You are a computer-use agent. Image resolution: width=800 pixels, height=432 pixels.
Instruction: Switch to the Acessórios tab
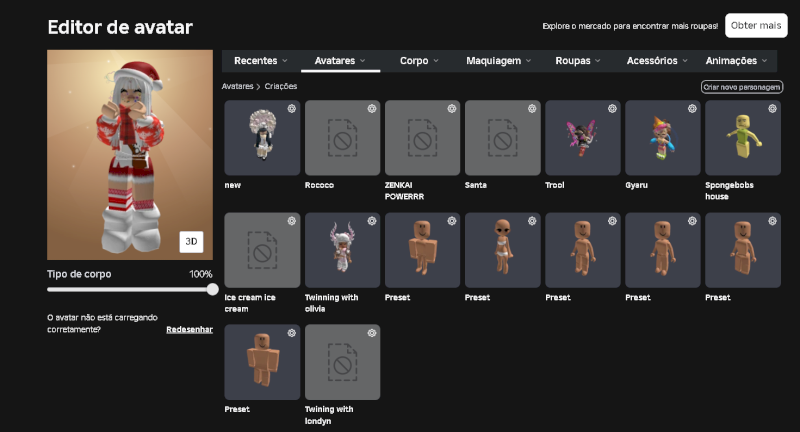657,61
